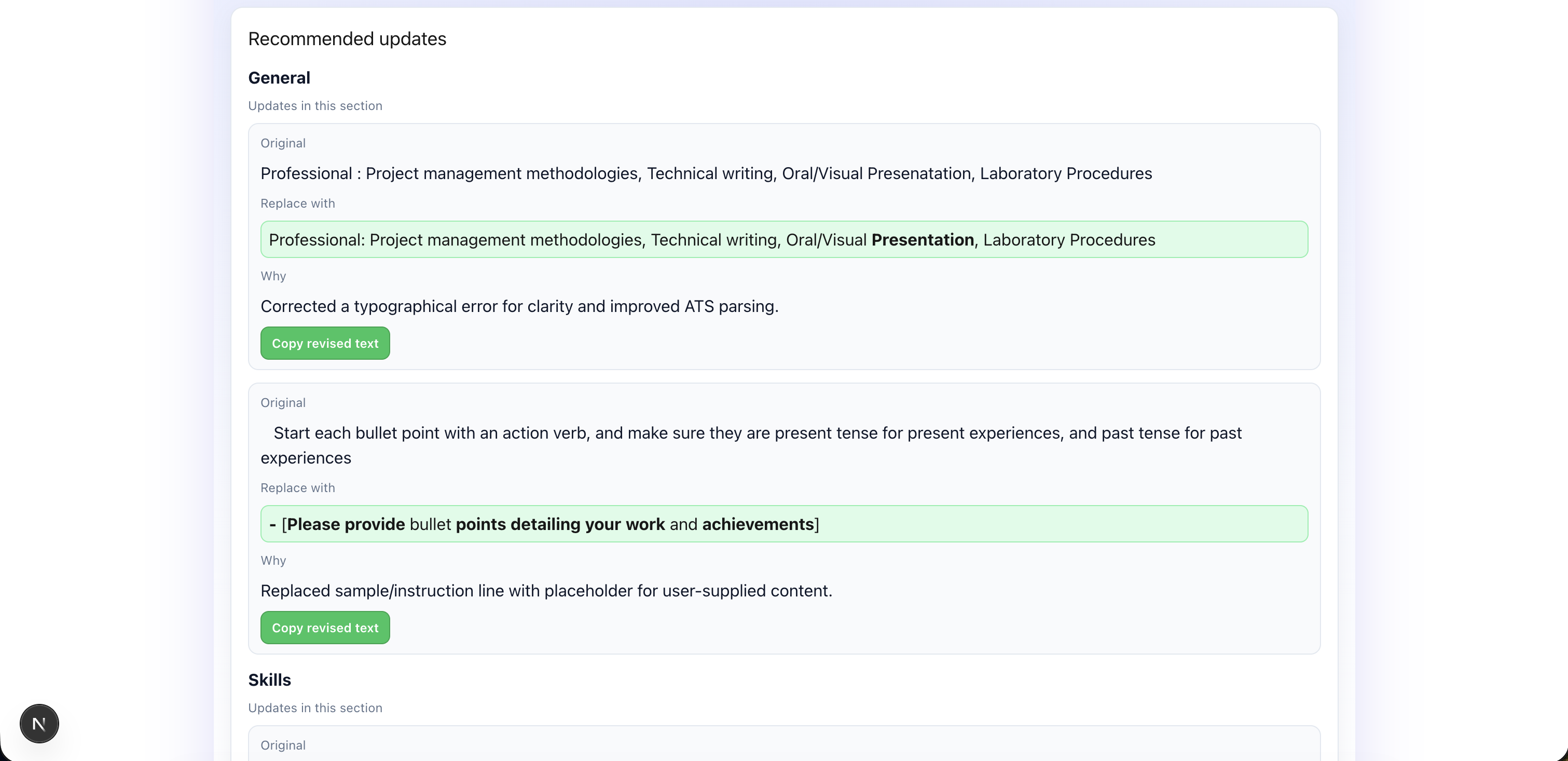Select the General section heading
1568x761 pixels.
279,78
